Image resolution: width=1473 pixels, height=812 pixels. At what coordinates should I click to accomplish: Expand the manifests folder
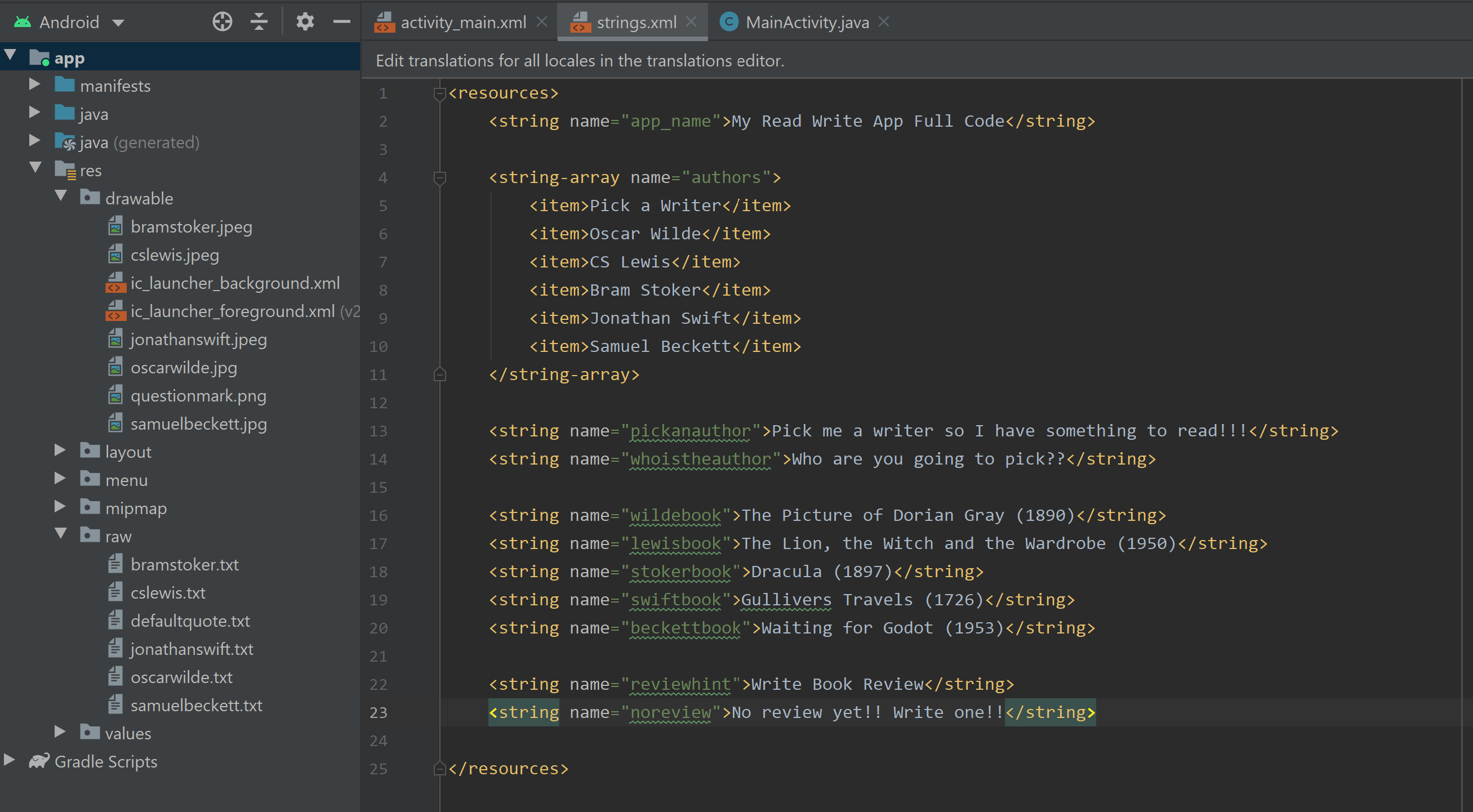click(34, 84)
